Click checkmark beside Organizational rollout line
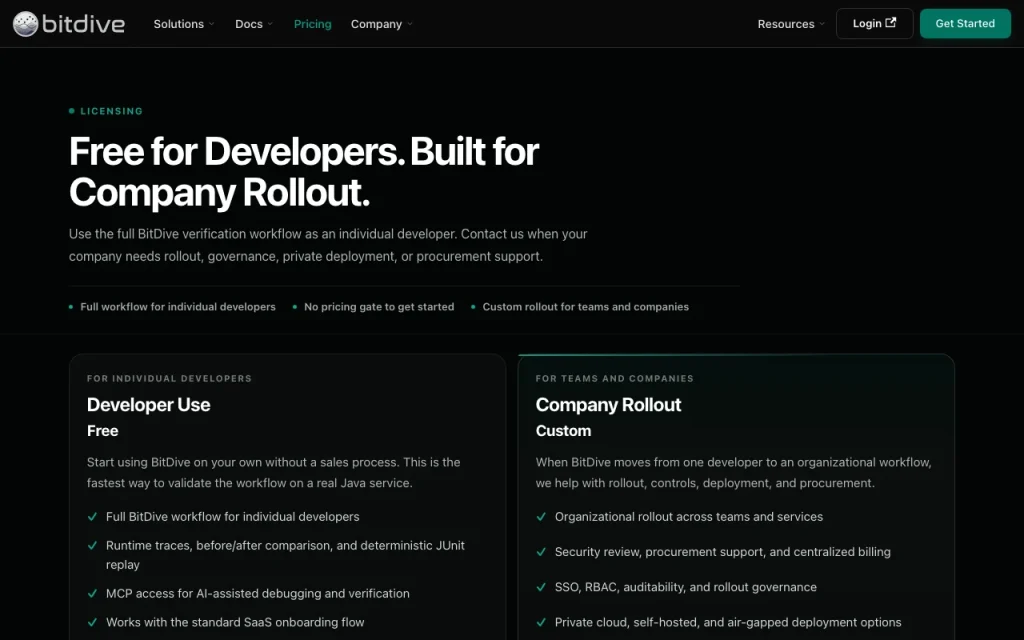 click(541, 517)
